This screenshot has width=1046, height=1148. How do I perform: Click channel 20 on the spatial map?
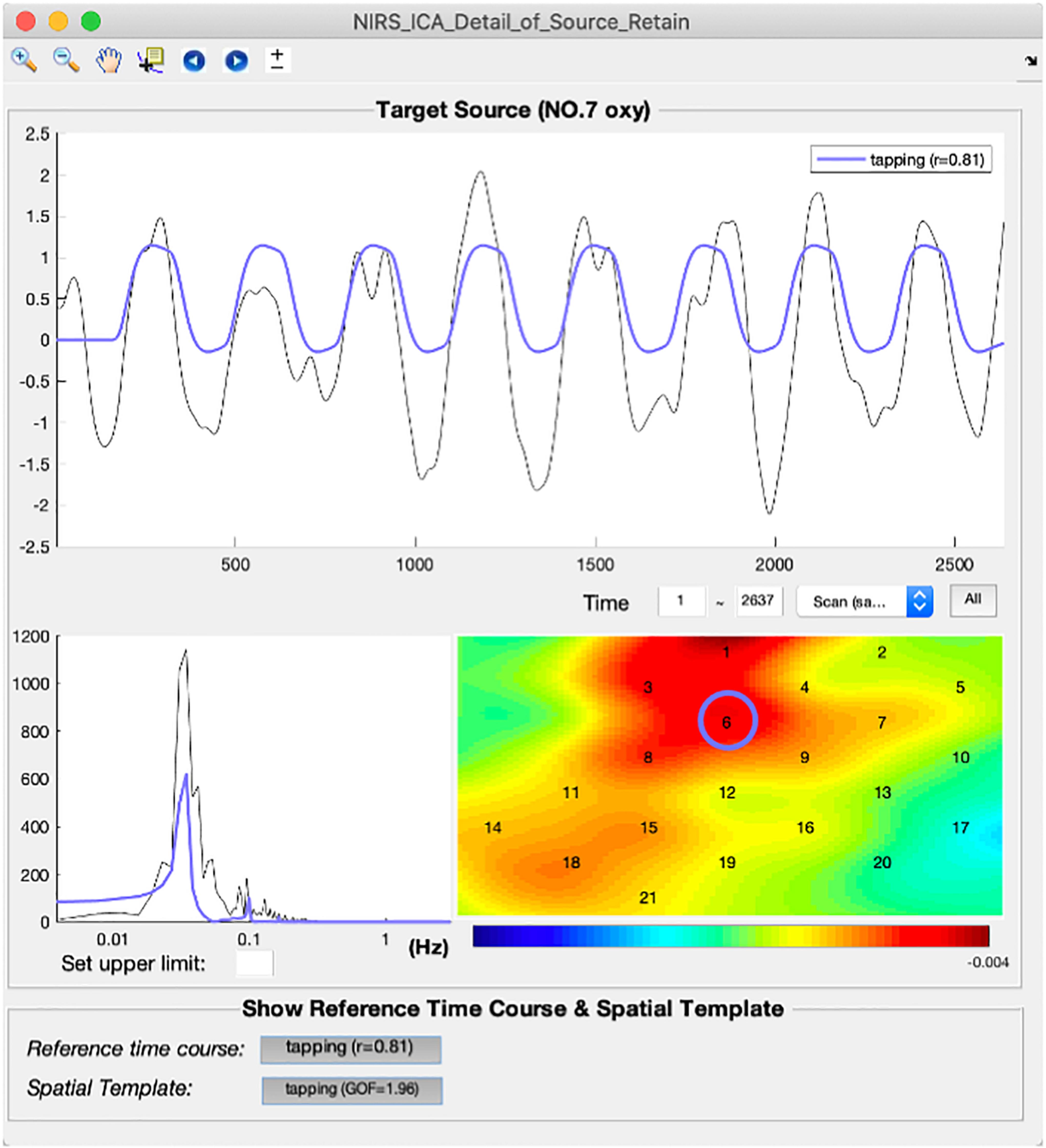pos(883,862)
